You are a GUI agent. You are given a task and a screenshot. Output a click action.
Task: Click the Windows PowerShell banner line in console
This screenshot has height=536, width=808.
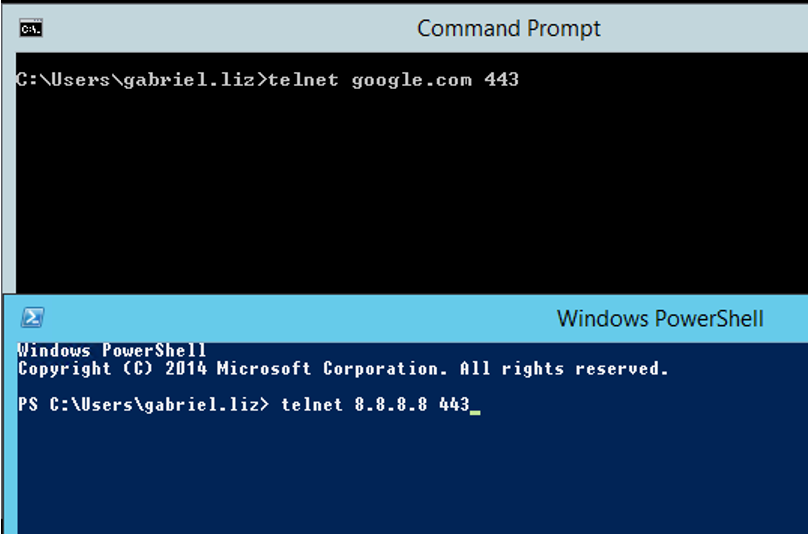(x=112, y=351)
